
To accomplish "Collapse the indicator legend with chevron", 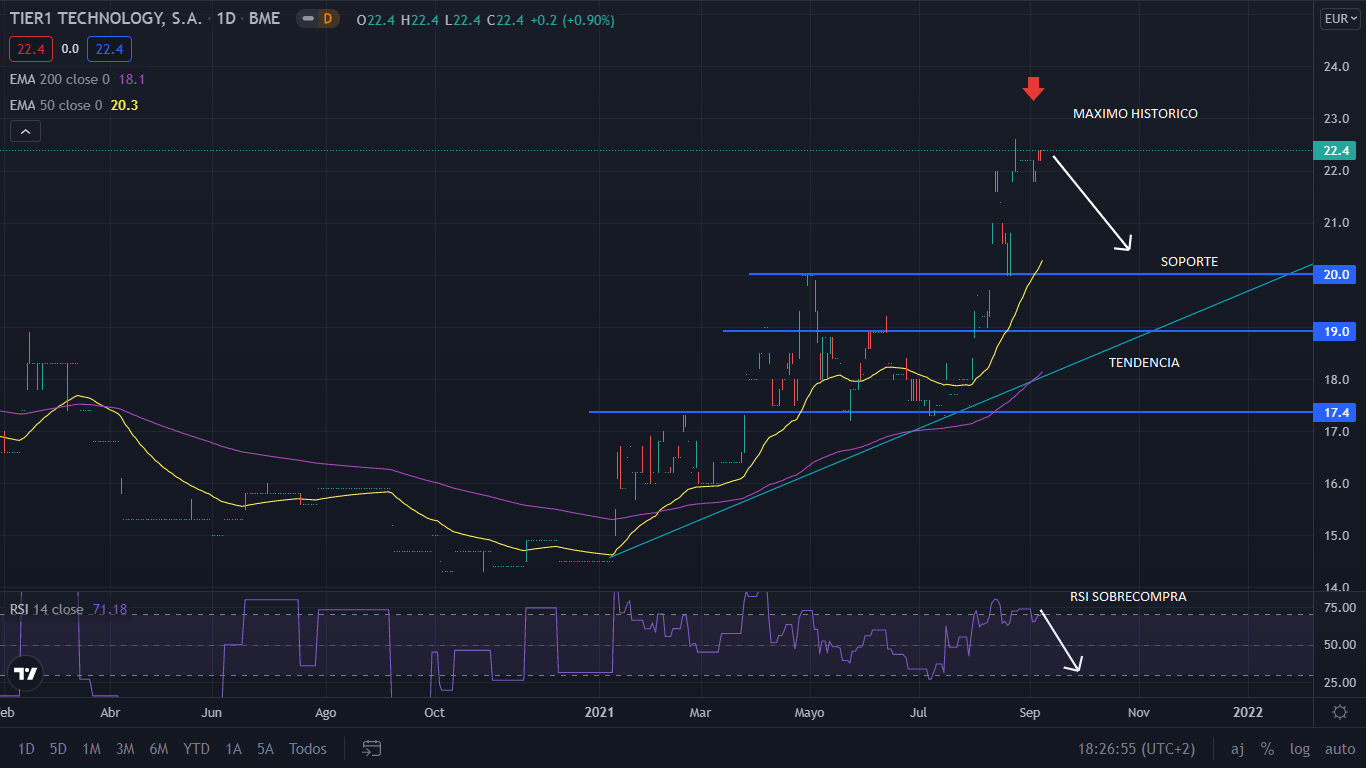I will point(26,131).
